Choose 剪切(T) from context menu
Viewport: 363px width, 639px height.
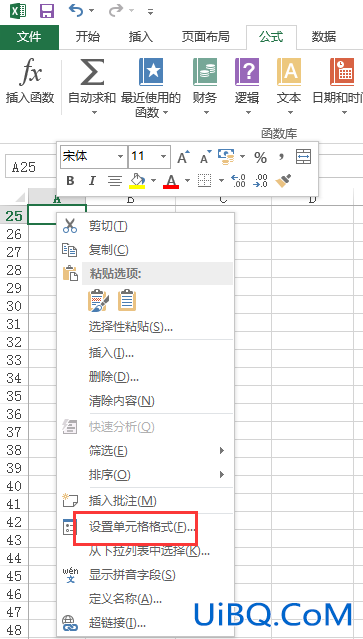coord(145,226)
